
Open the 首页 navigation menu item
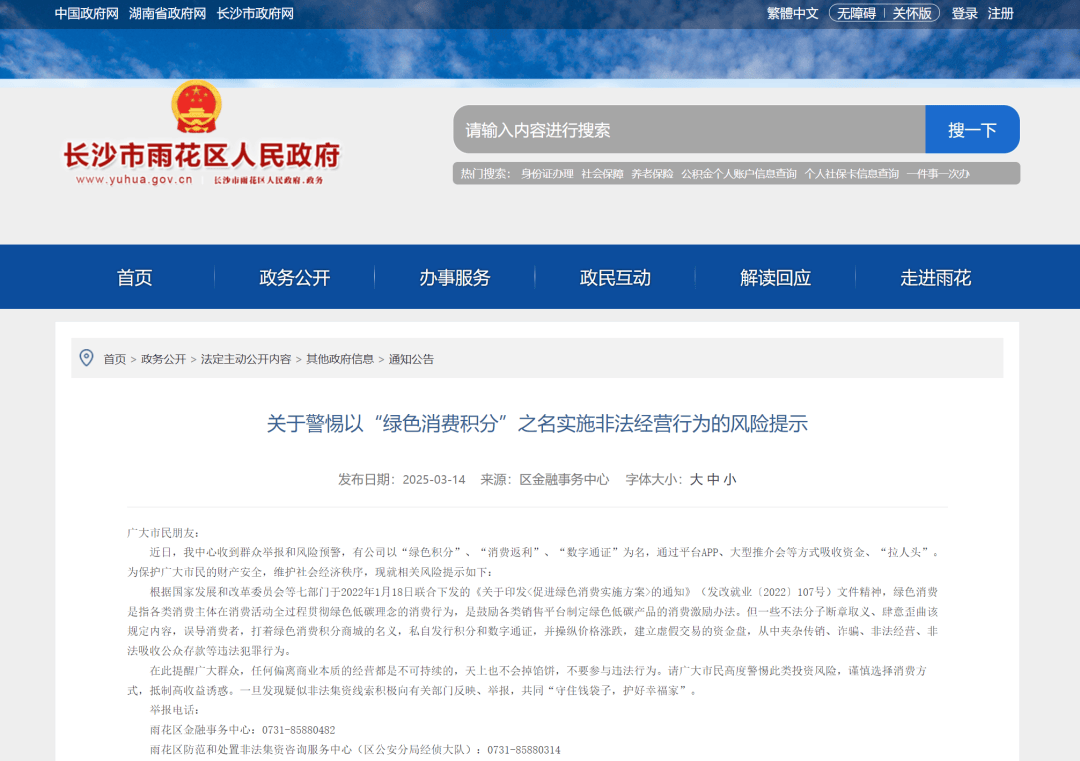135,278
